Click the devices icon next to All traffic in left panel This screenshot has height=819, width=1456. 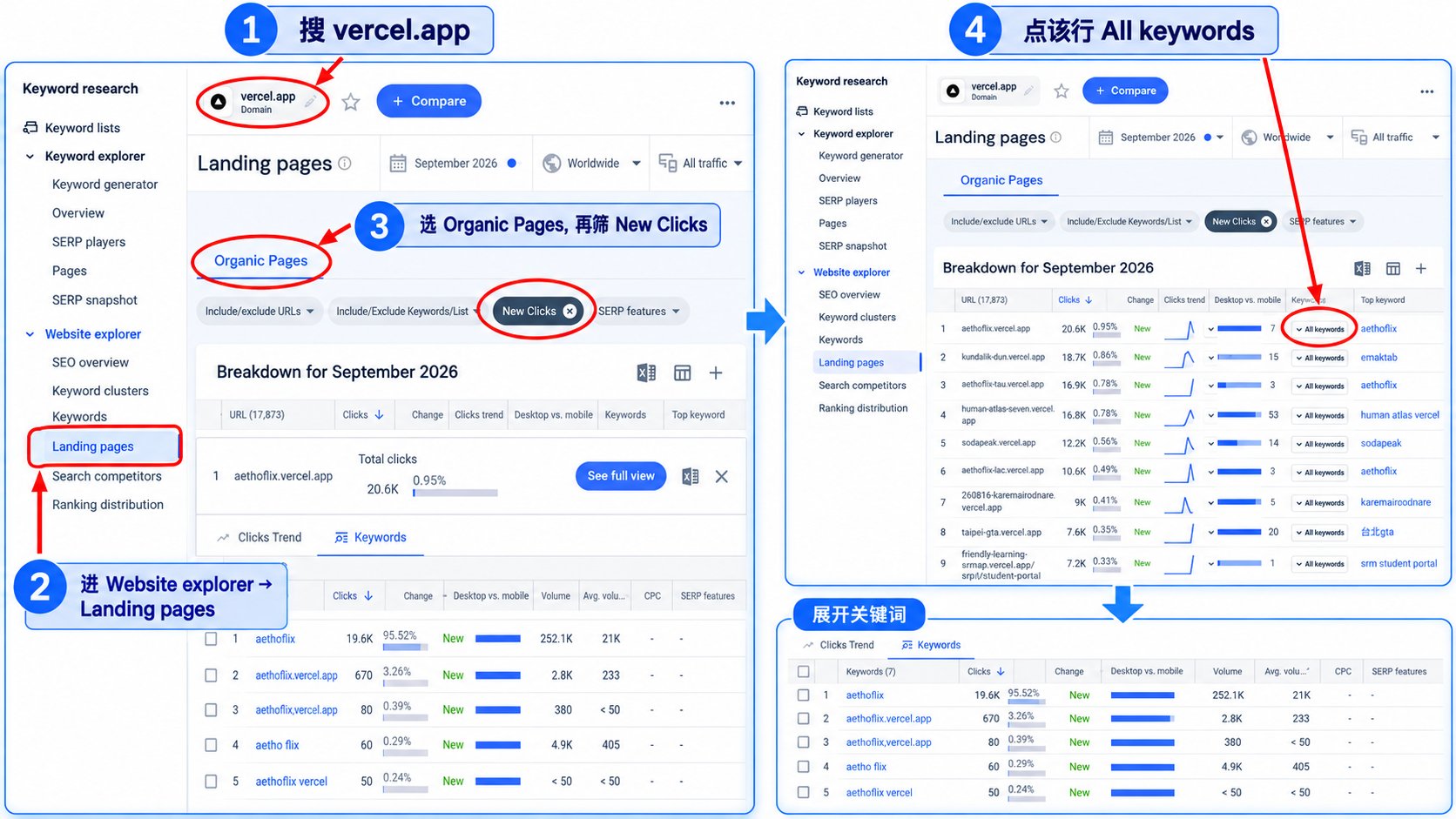(x=668, y=163)
